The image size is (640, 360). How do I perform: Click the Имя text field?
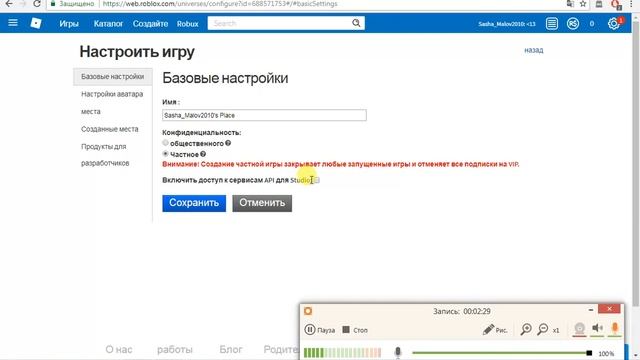264,115
